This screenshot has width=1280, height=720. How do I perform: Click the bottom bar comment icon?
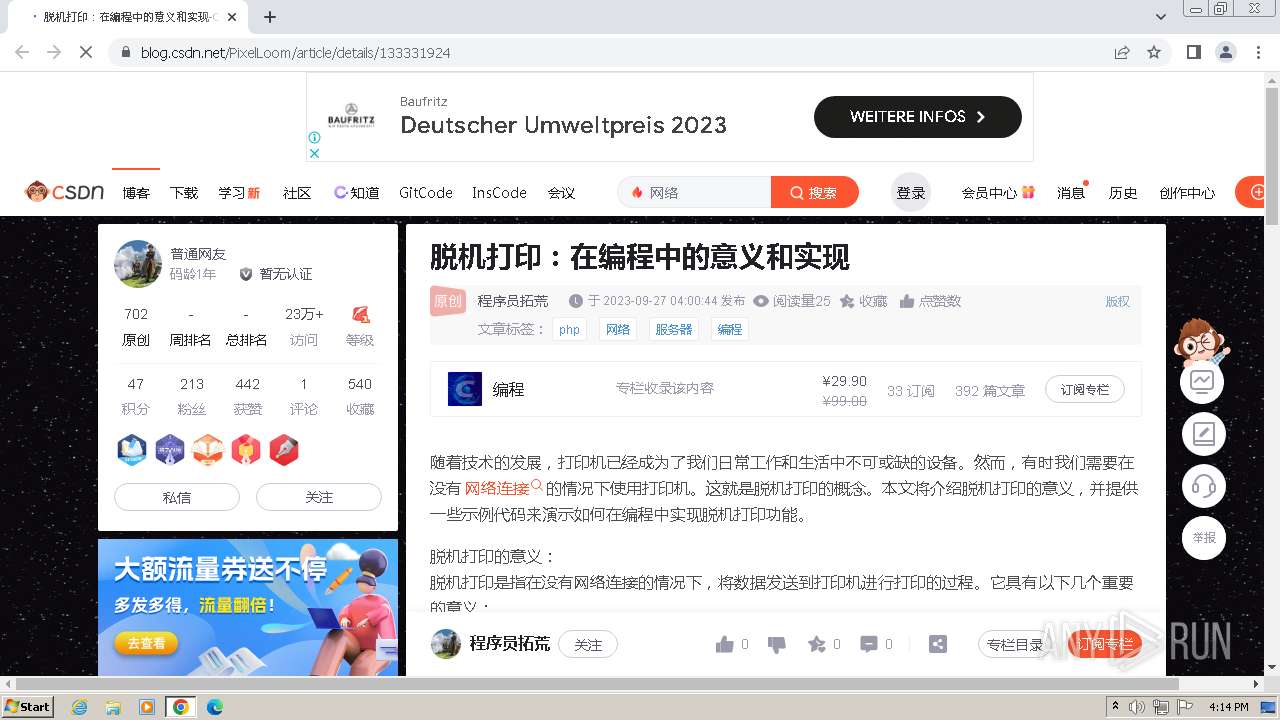click(x=869, y=644)
